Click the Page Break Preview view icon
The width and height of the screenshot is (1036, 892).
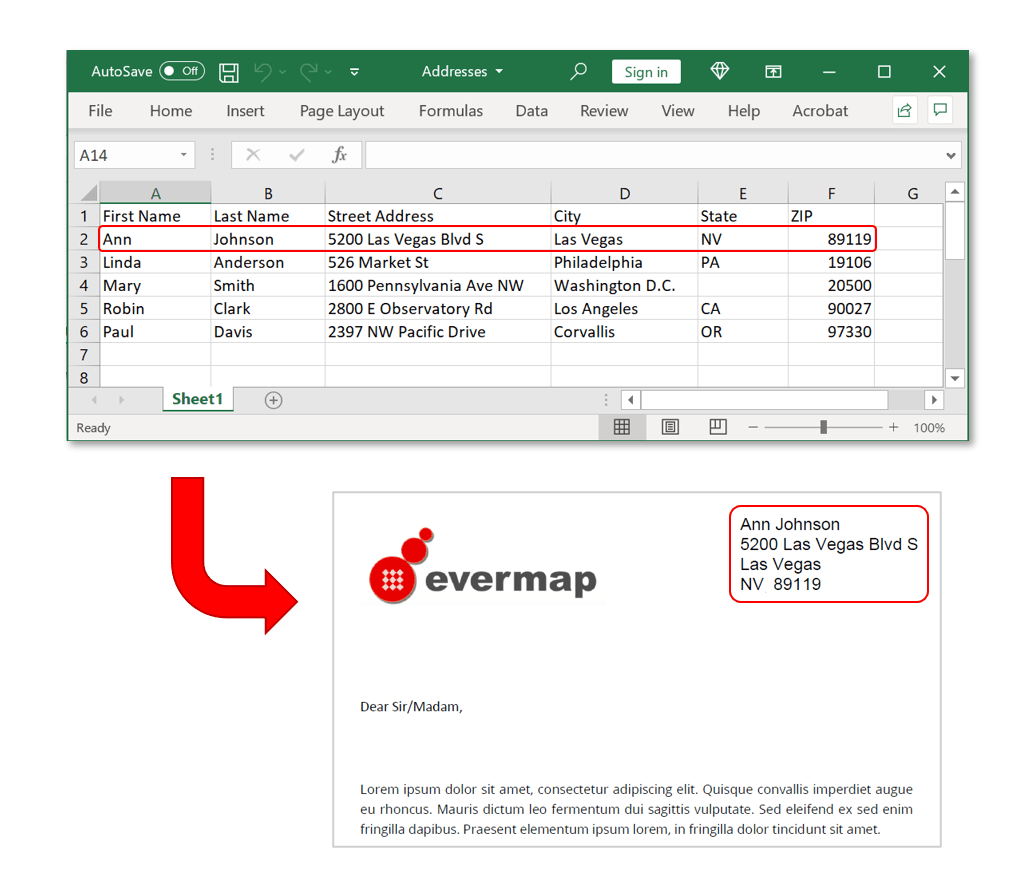[x=717, y=427]
